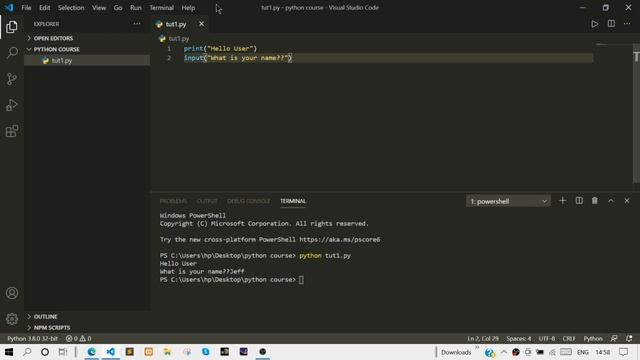Open the Edit menu
Image resolution: width=640 pixels, height=360 pixels.
pyautogui.click(x=44, y=7)
